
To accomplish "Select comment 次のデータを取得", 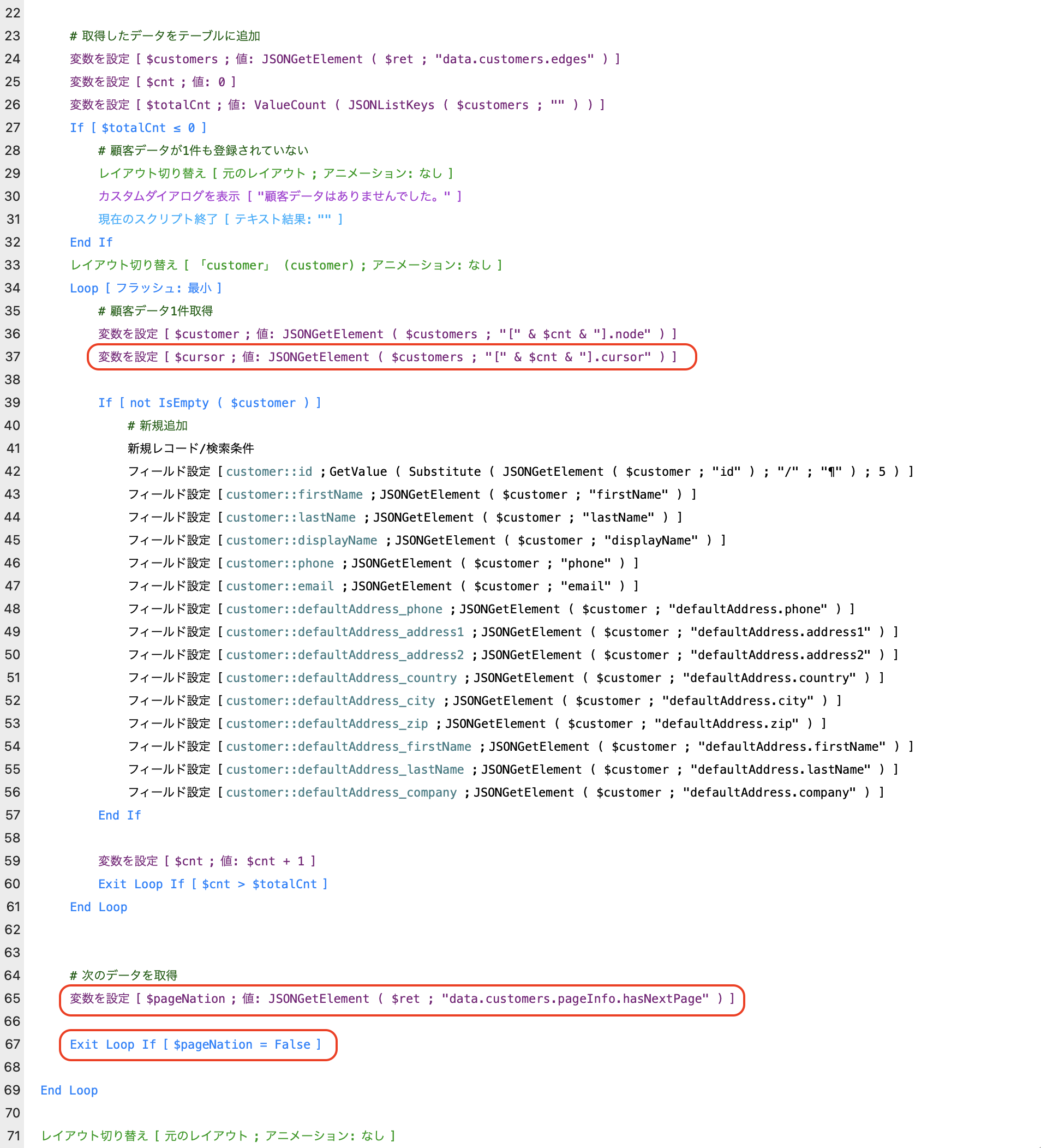I will [123, 976].
